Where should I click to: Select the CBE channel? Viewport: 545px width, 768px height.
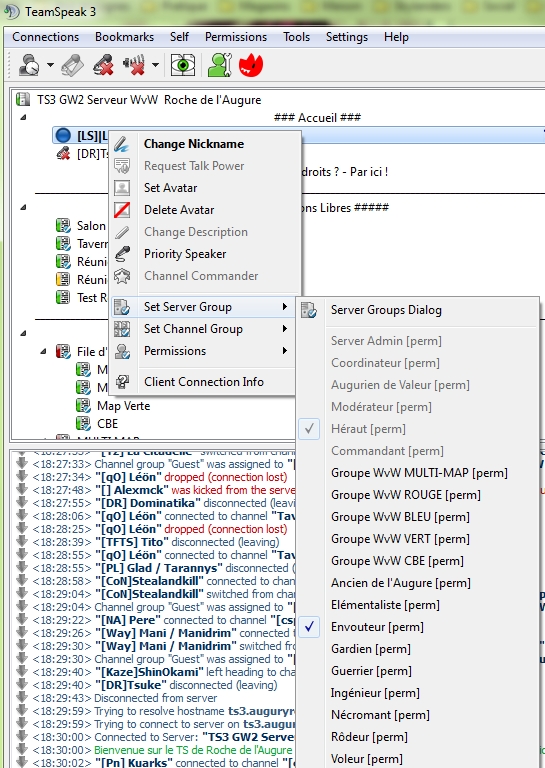[107, 423]
